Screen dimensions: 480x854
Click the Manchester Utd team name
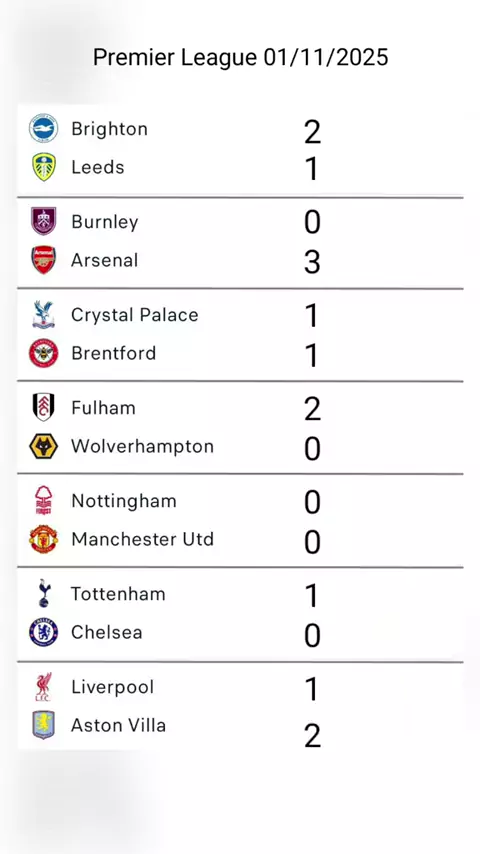coord(142,539)
